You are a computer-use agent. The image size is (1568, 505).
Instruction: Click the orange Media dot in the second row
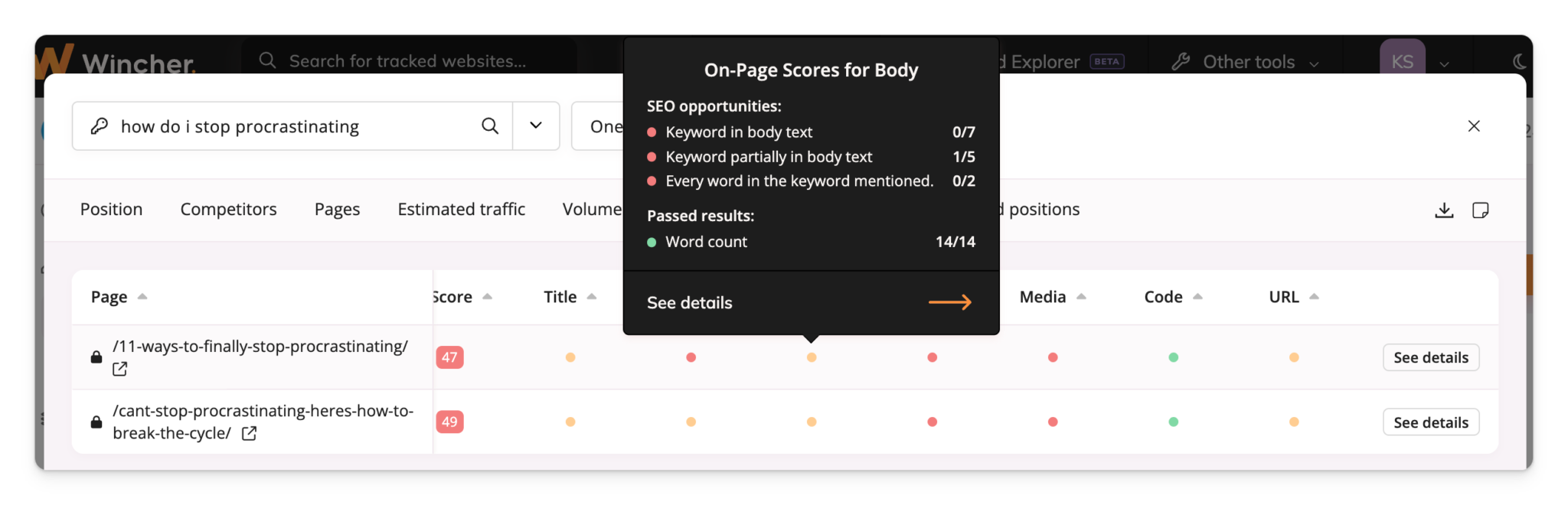[1053, 421]
